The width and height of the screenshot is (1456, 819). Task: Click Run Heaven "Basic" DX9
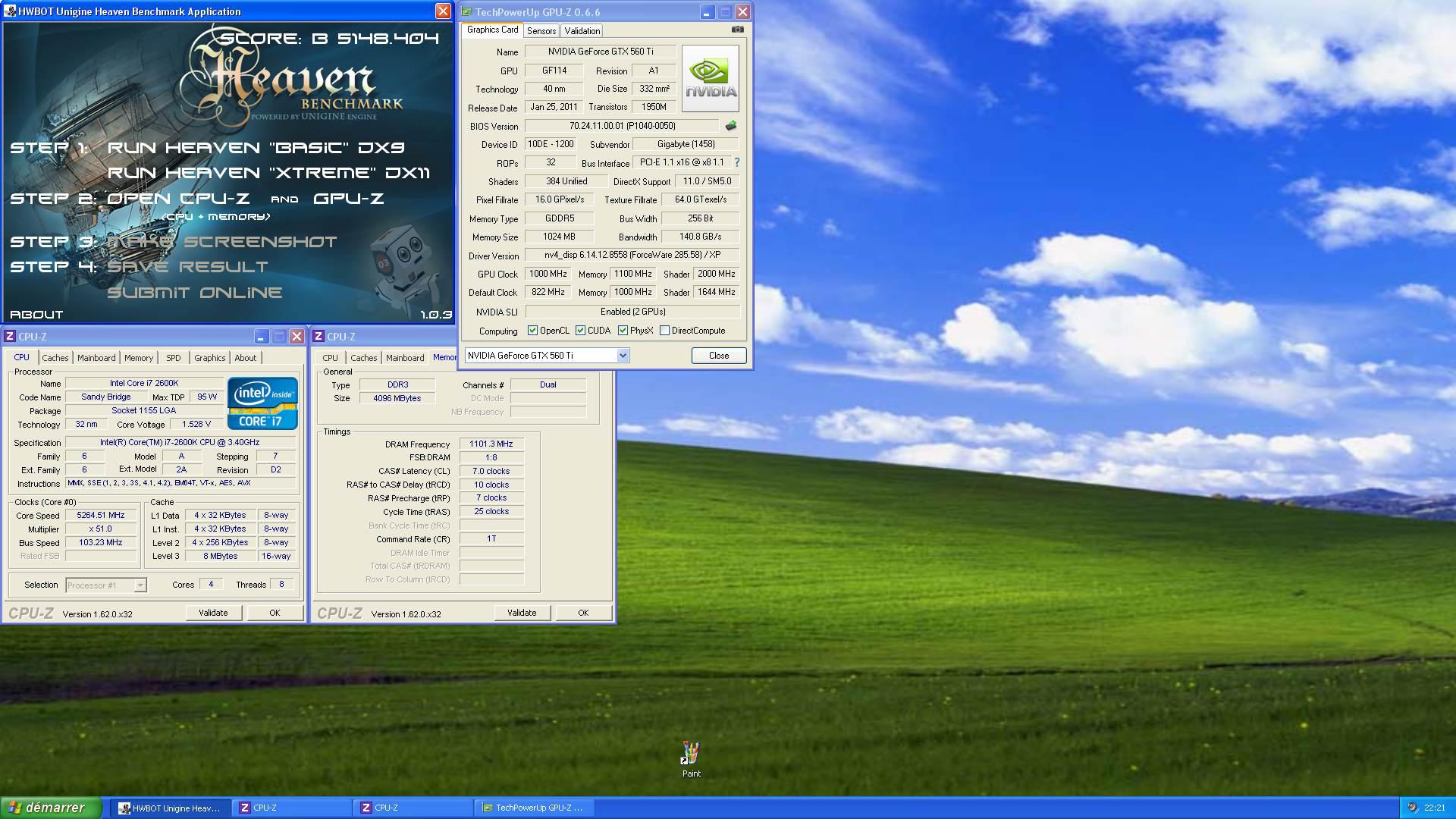point(256,148)
